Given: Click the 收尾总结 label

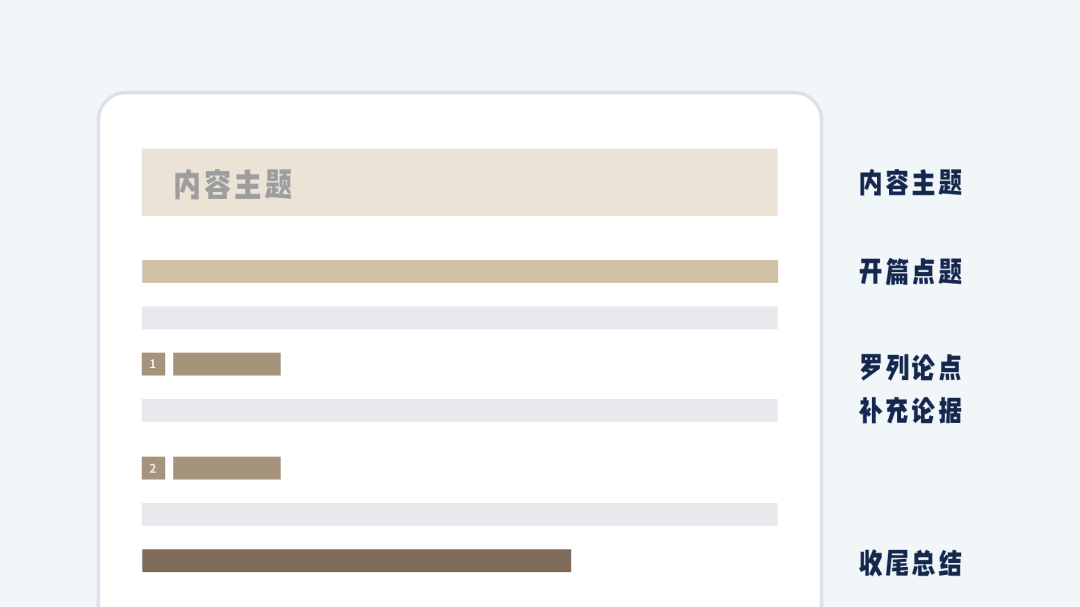Looking at the screenshot, I should pos(910,563).
